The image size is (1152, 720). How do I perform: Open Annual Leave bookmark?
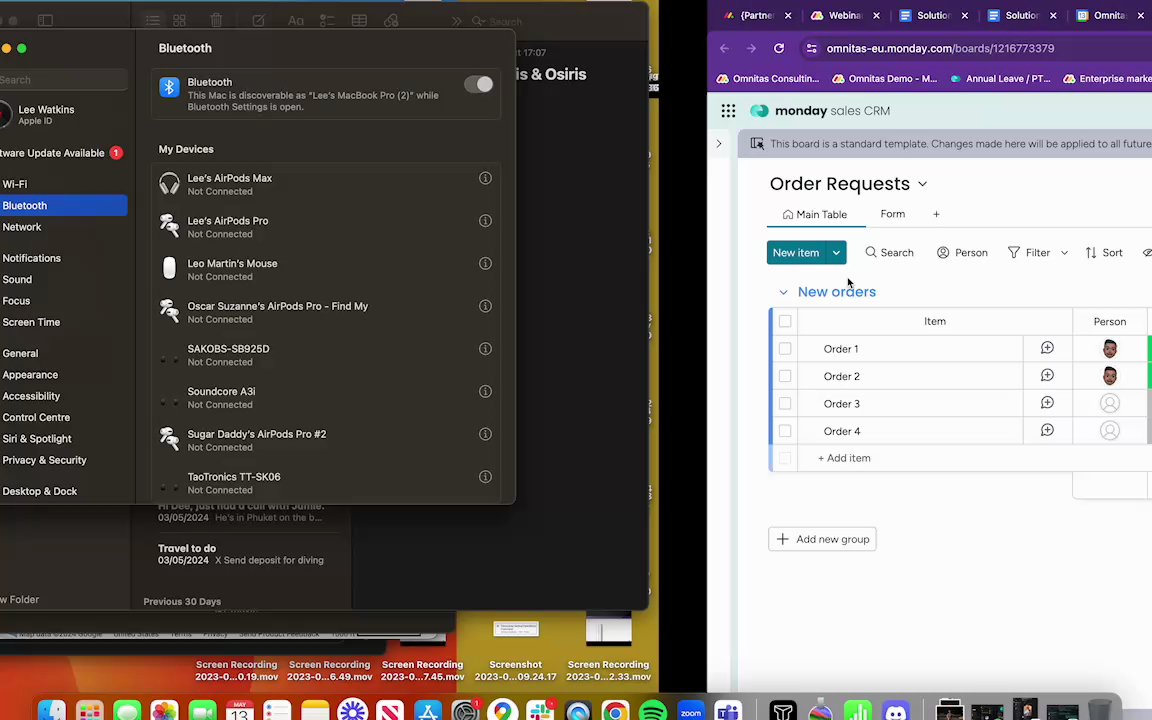[x=1001, y=79]
